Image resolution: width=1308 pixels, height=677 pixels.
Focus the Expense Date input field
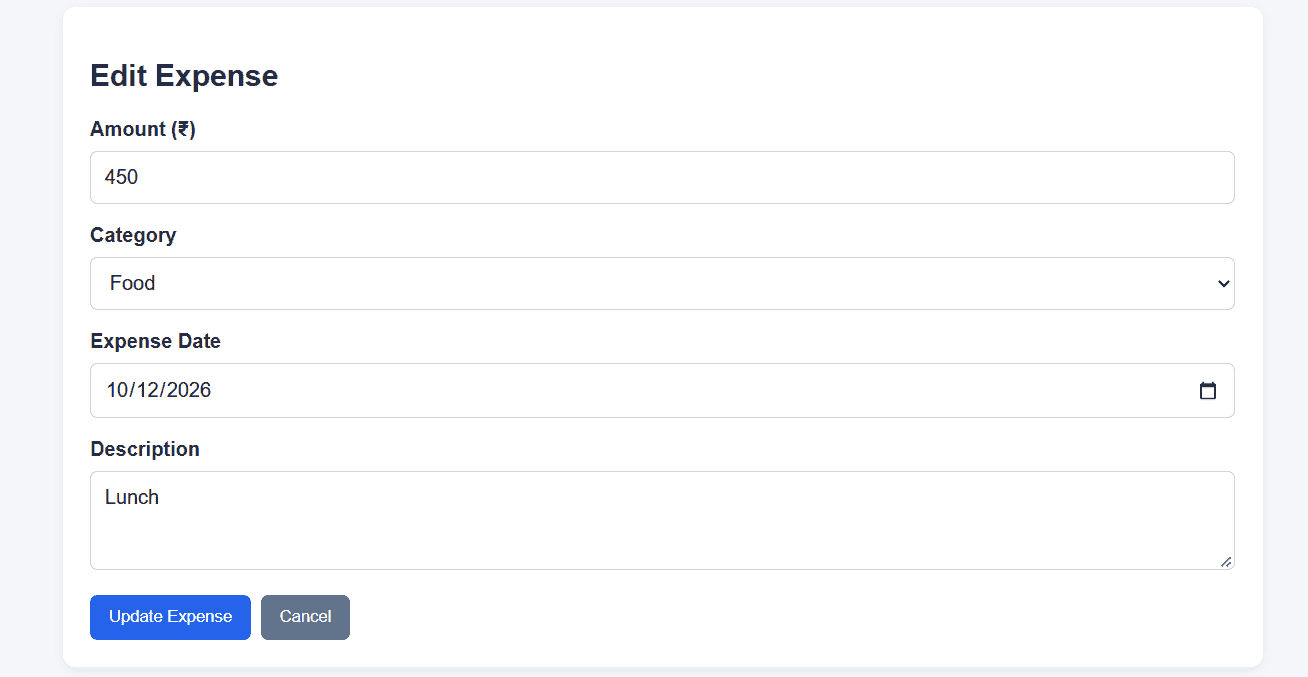(662, 390)
